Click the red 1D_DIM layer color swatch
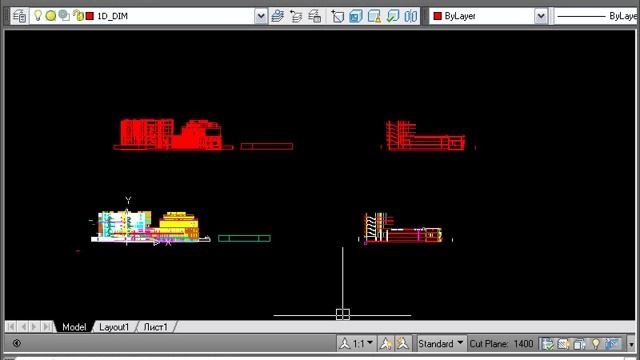The image size is (640, 360). 90,16
